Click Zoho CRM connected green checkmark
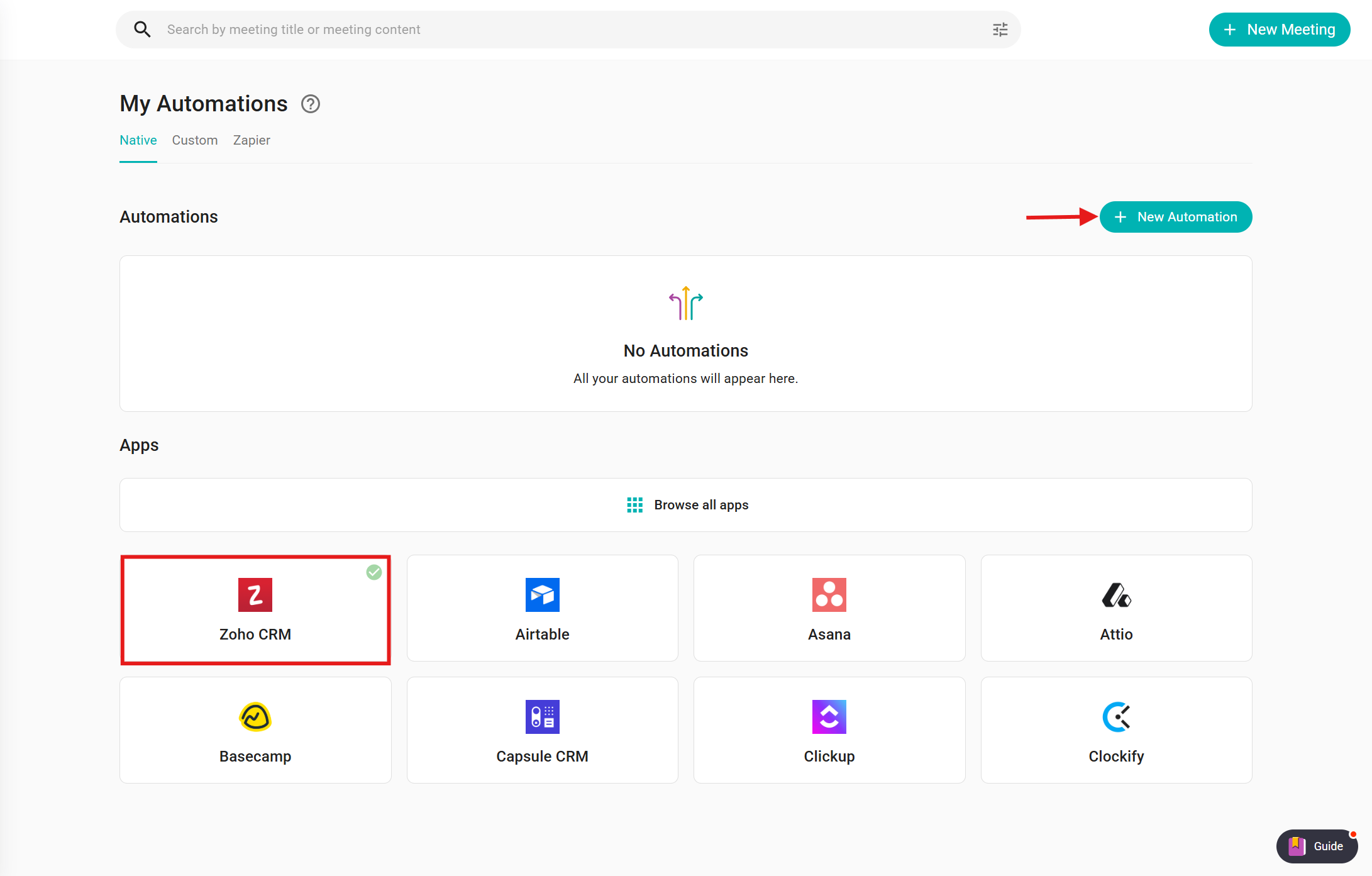 [374, 572]
